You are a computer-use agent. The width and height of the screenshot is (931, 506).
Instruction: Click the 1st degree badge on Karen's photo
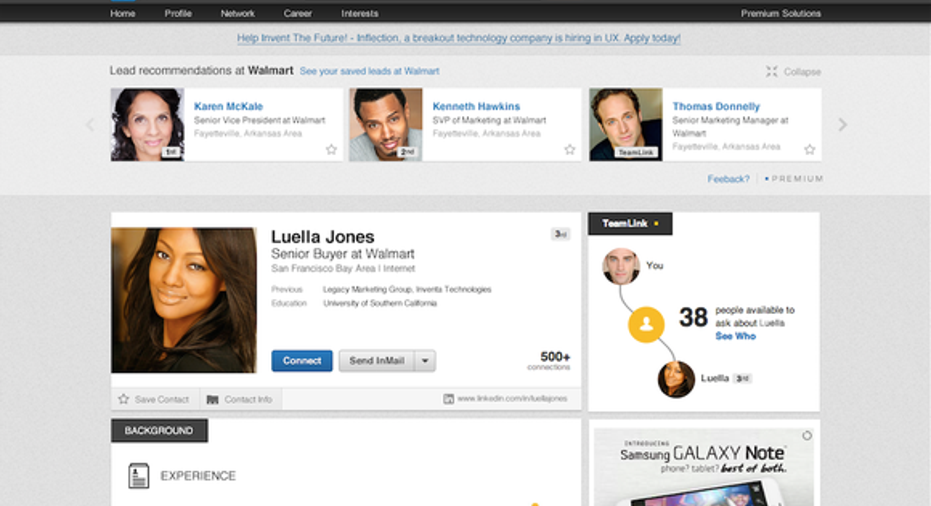pos(171,152)
